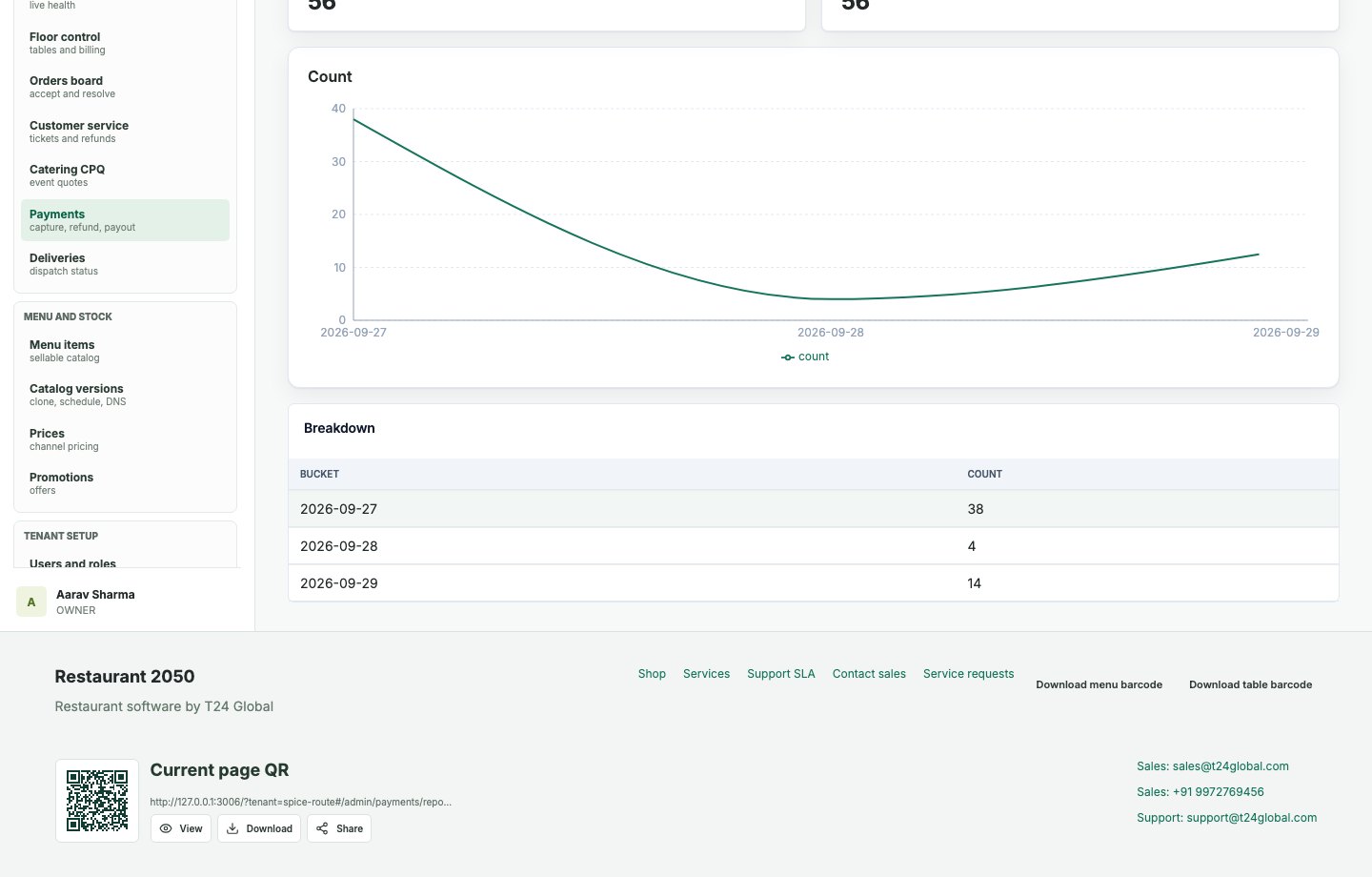The image size is (1372, 877).
Task: Click the share icon near QR
Action: [x=322, y=828]
